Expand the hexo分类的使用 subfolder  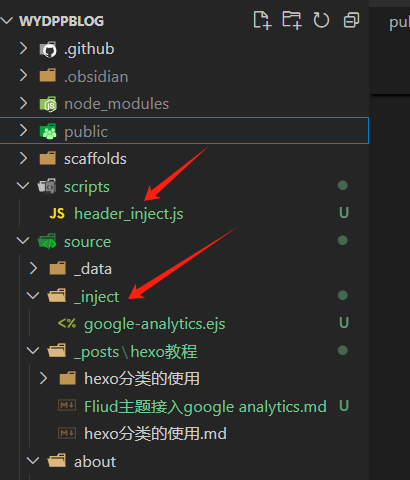tap(43, 378)
